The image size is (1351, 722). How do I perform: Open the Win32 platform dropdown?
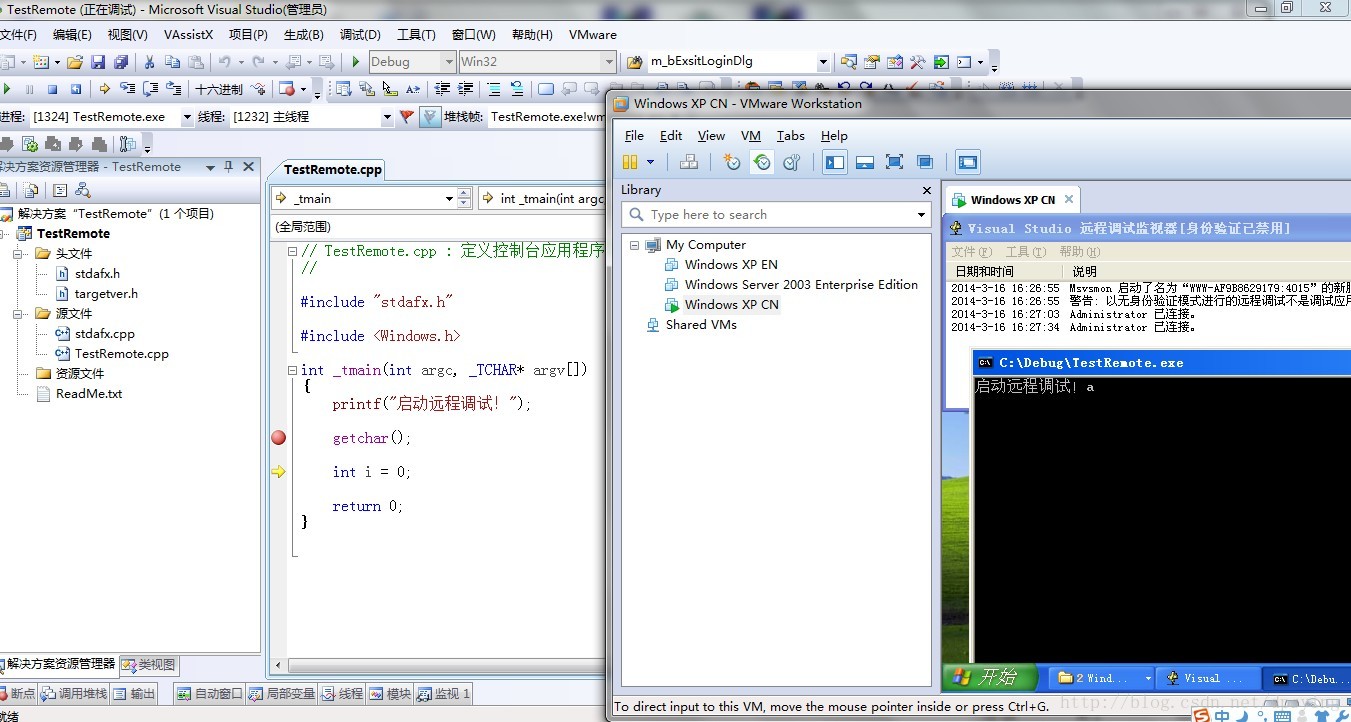pos(608,62)
